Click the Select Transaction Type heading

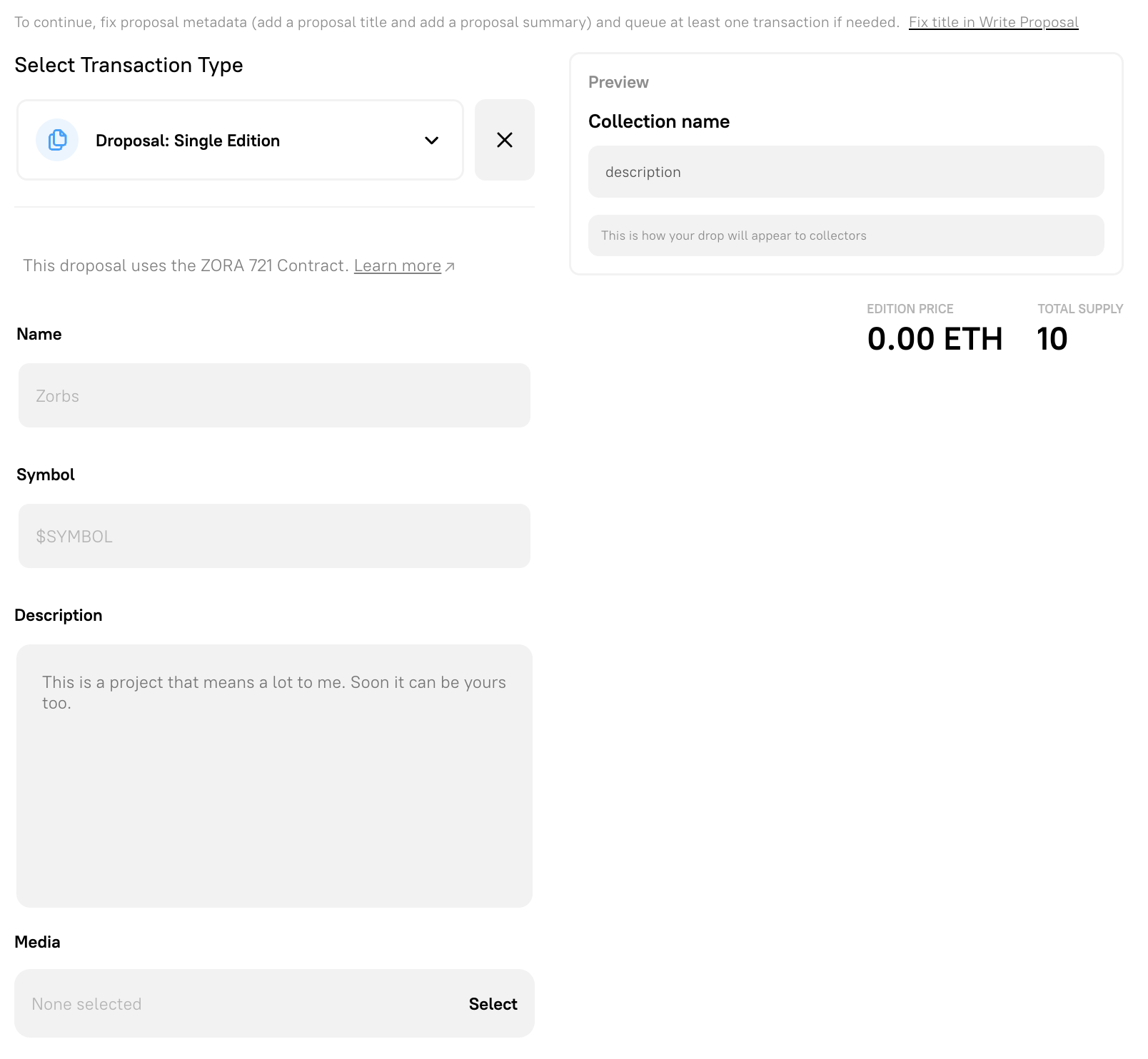[129, 65]
